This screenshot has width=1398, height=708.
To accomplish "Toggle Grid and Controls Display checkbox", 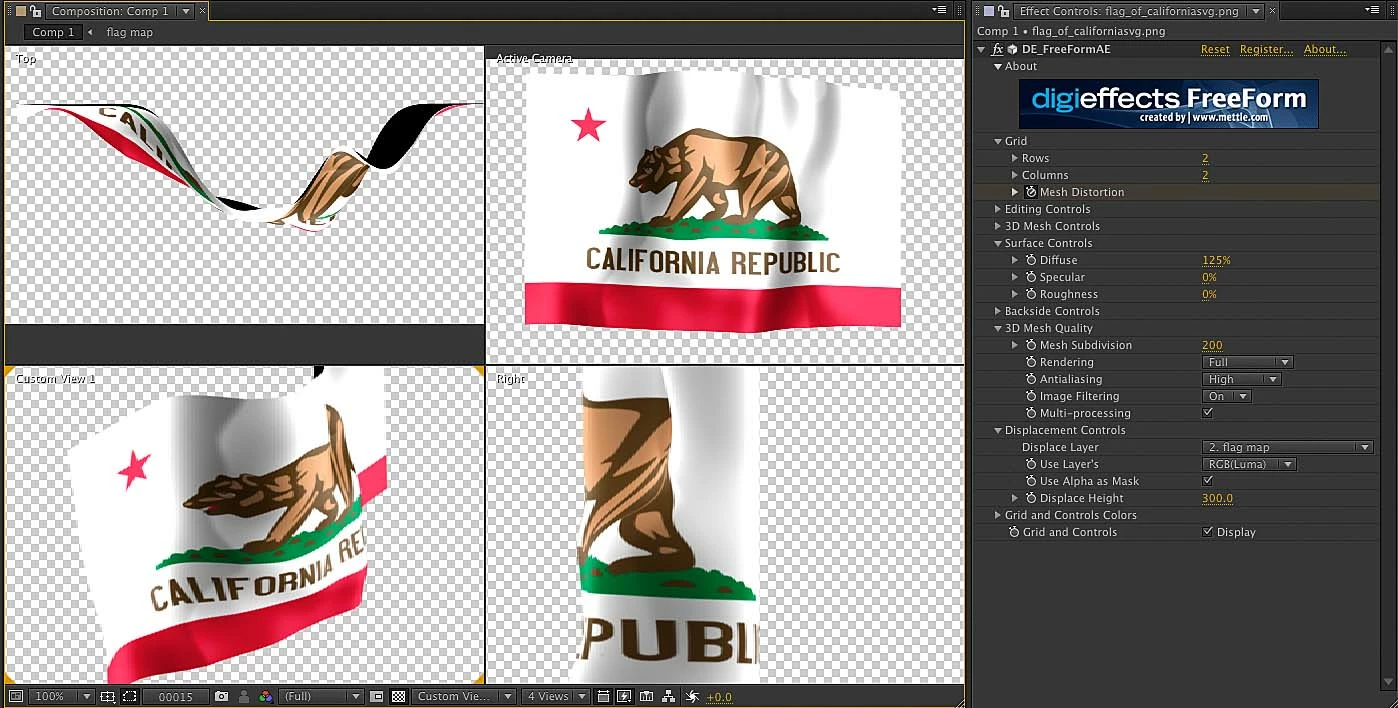I will [1208, 532].
